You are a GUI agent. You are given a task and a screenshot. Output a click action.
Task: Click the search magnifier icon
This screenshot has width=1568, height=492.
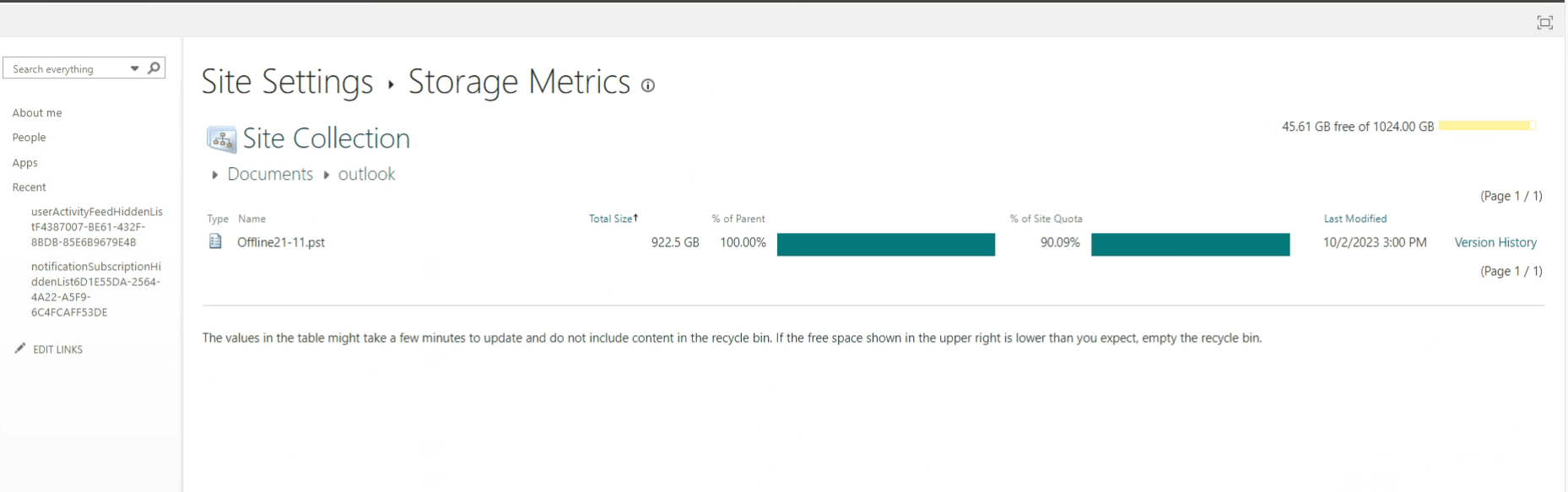154,68
